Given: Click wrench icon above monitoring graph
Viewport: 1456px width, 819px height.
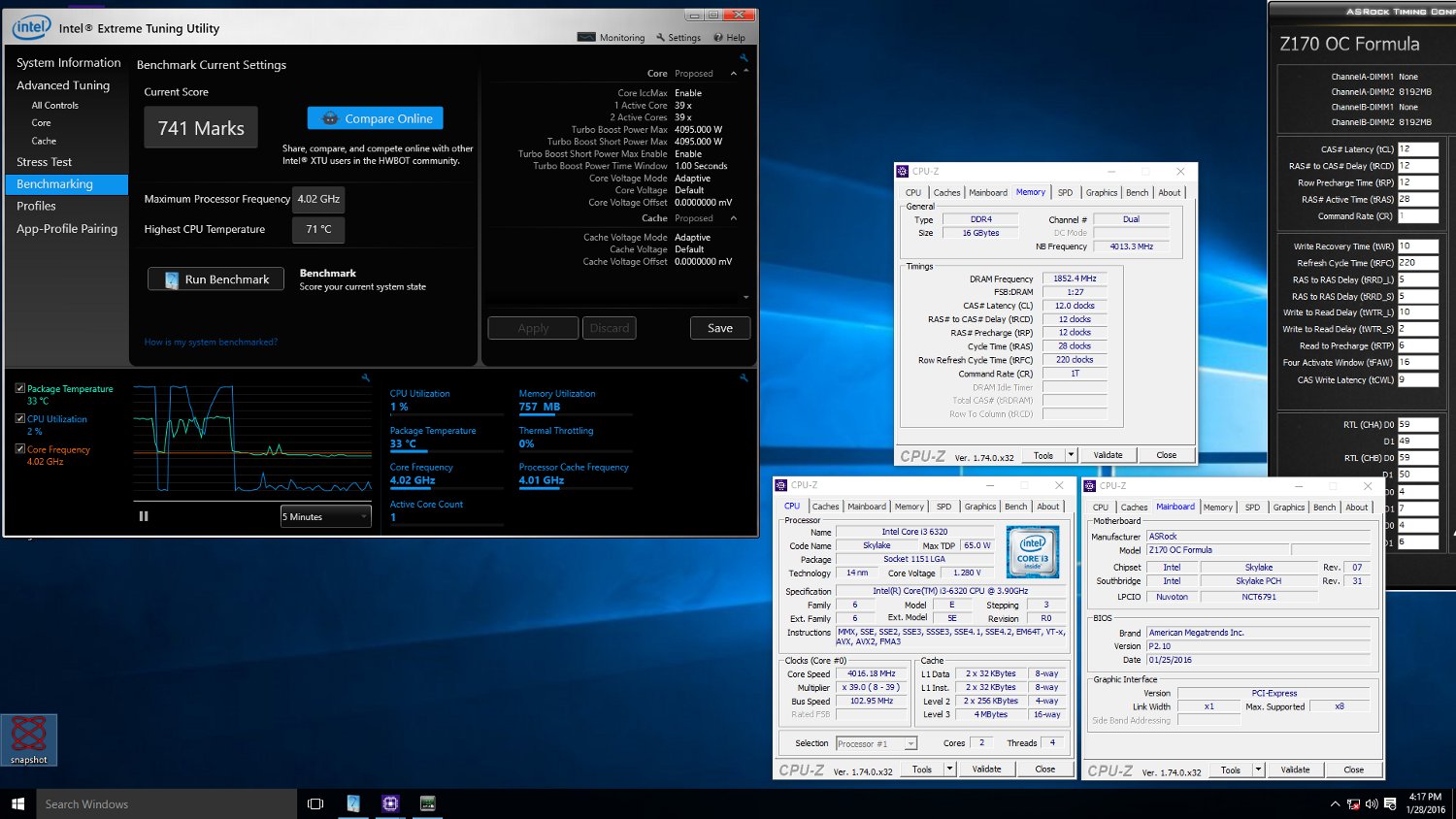Looking at the screenshot, I should 365,377.
